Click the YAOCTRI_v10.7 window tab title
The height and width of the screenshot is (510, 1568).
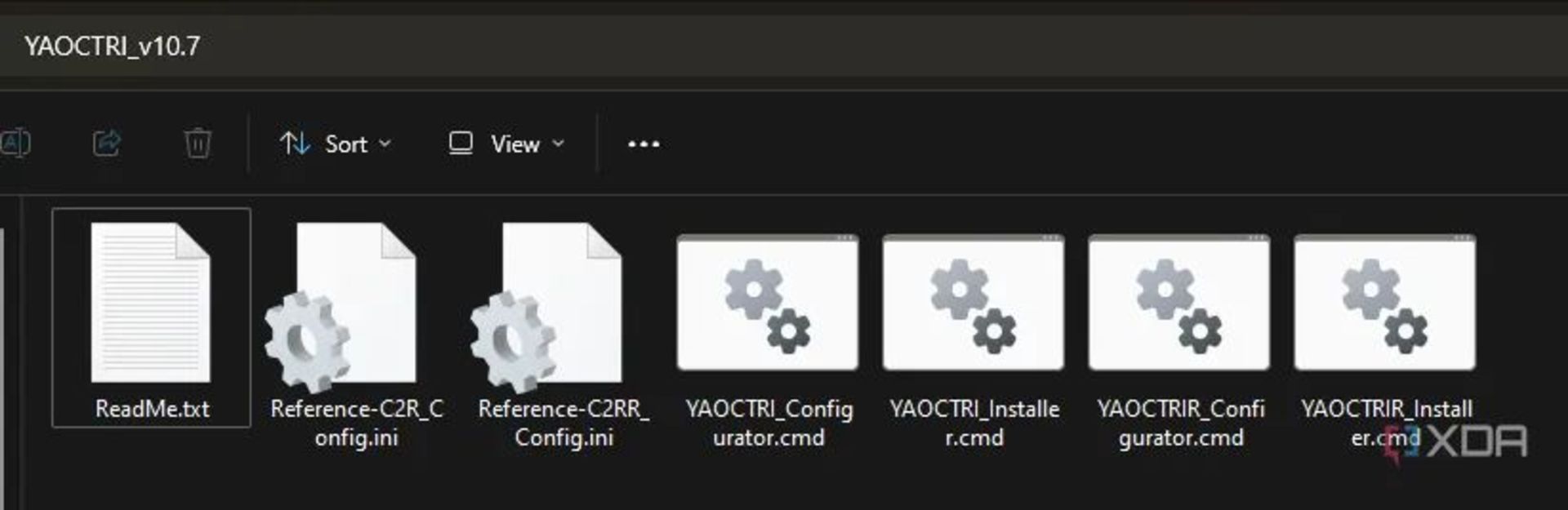[x=112, y=47]
